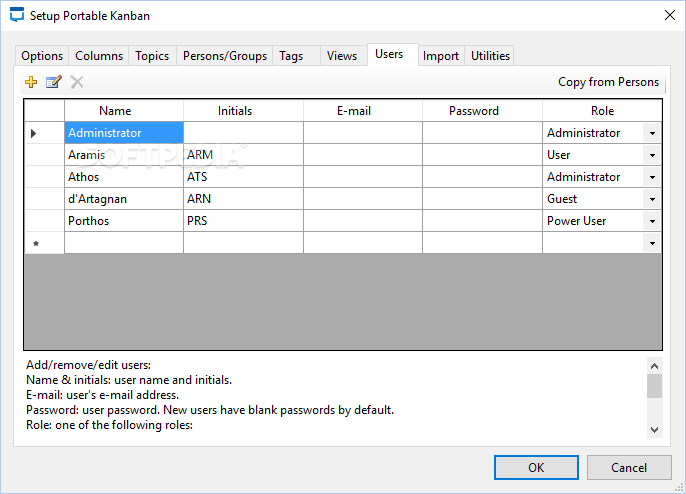
Task: Click the Role column header
Action: (x=602, y=111)
